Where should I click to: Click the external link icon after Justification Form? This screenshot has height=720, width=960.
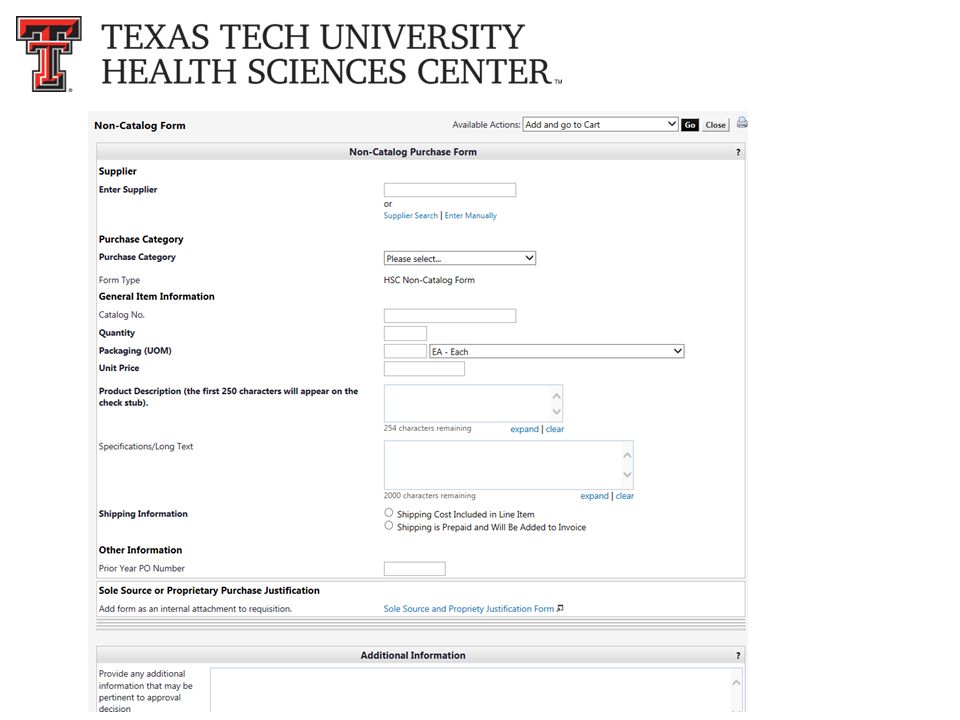coord(560,608)
